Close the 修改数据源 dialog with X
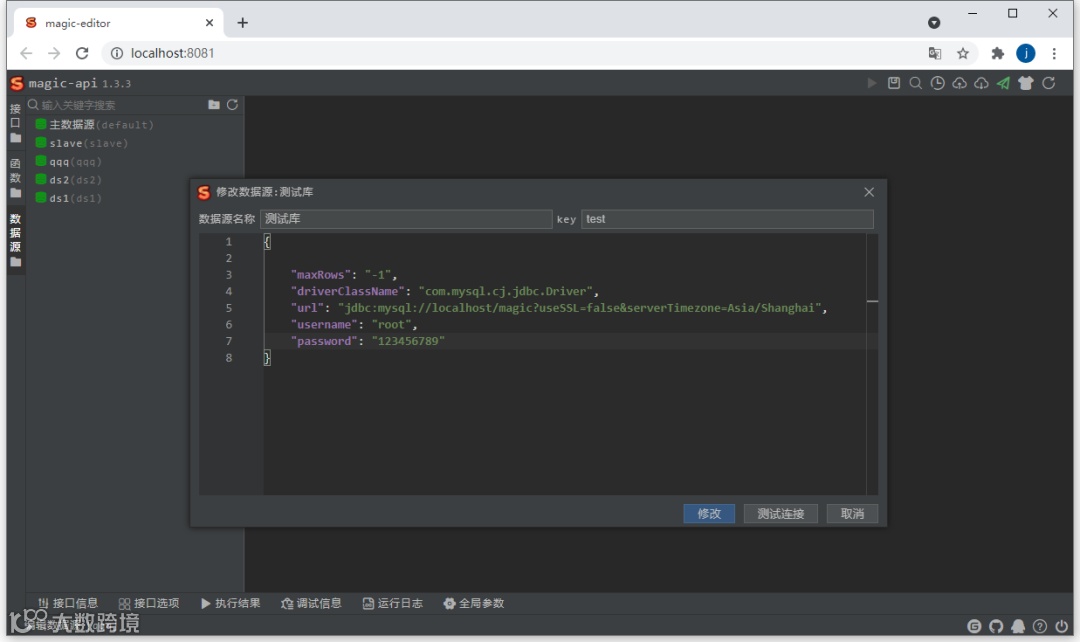 click(x=869, y=192)
